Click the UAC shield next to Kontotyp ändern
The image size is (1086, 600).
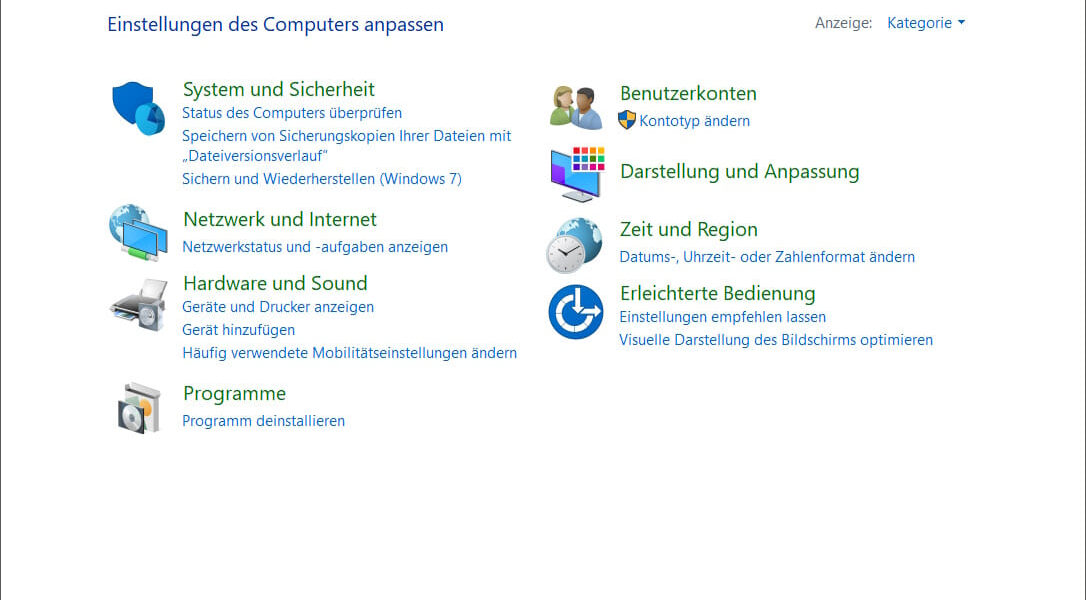click(627, 121)
